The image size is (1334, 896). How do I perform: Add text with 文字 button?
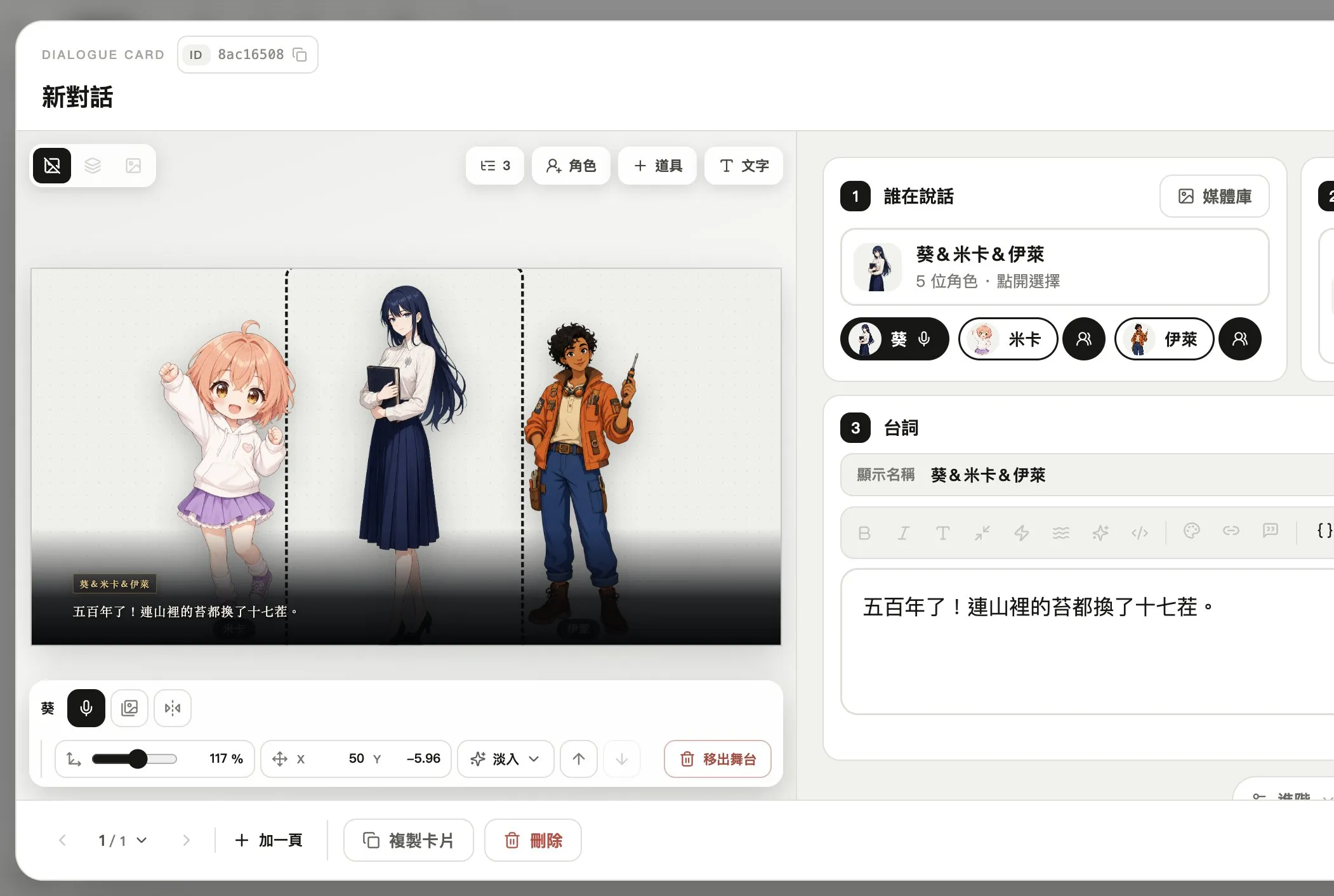click(x=744, y=166)
